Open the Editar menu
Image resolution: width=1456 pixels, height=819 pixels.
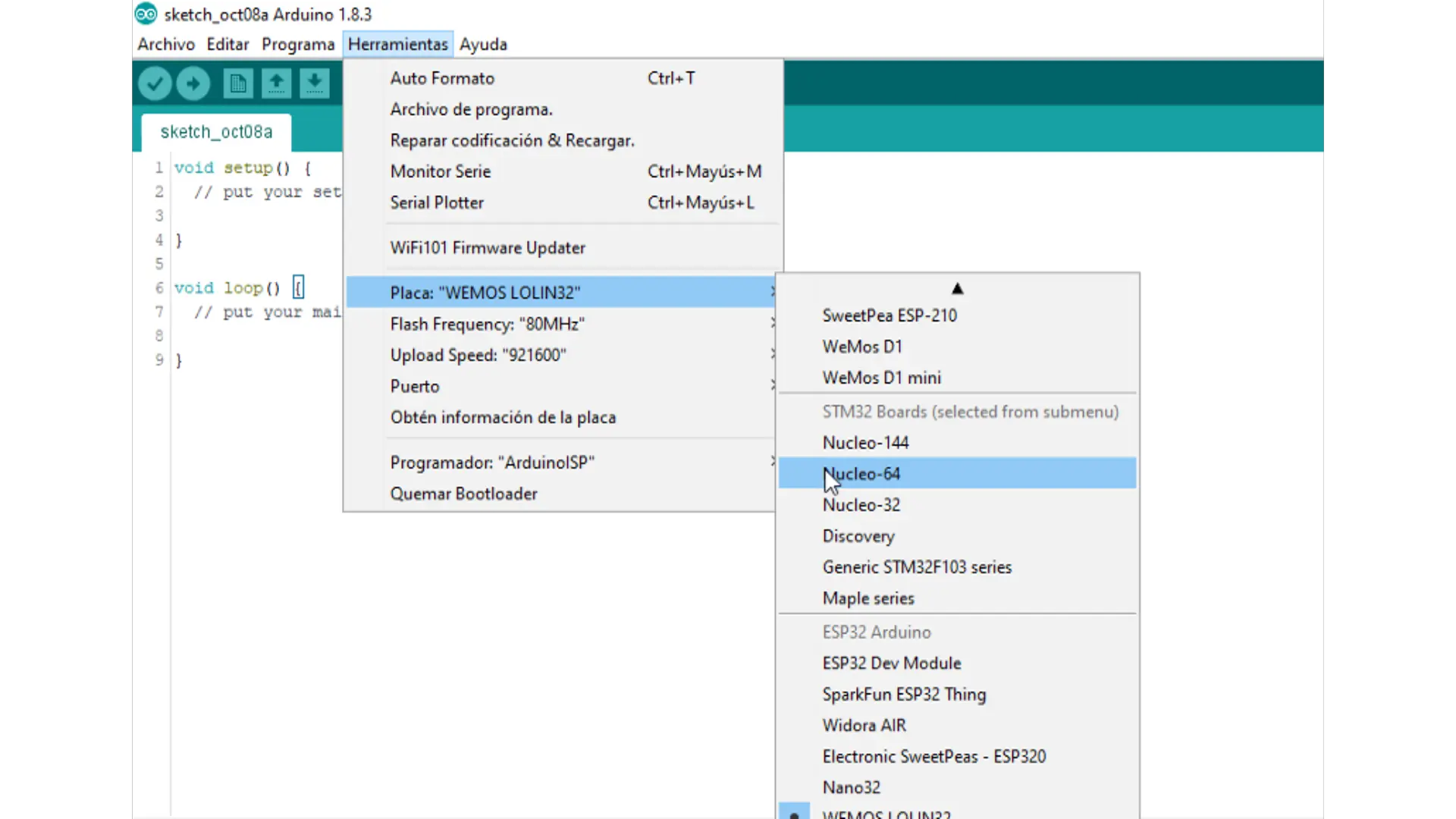click(227, 44)
